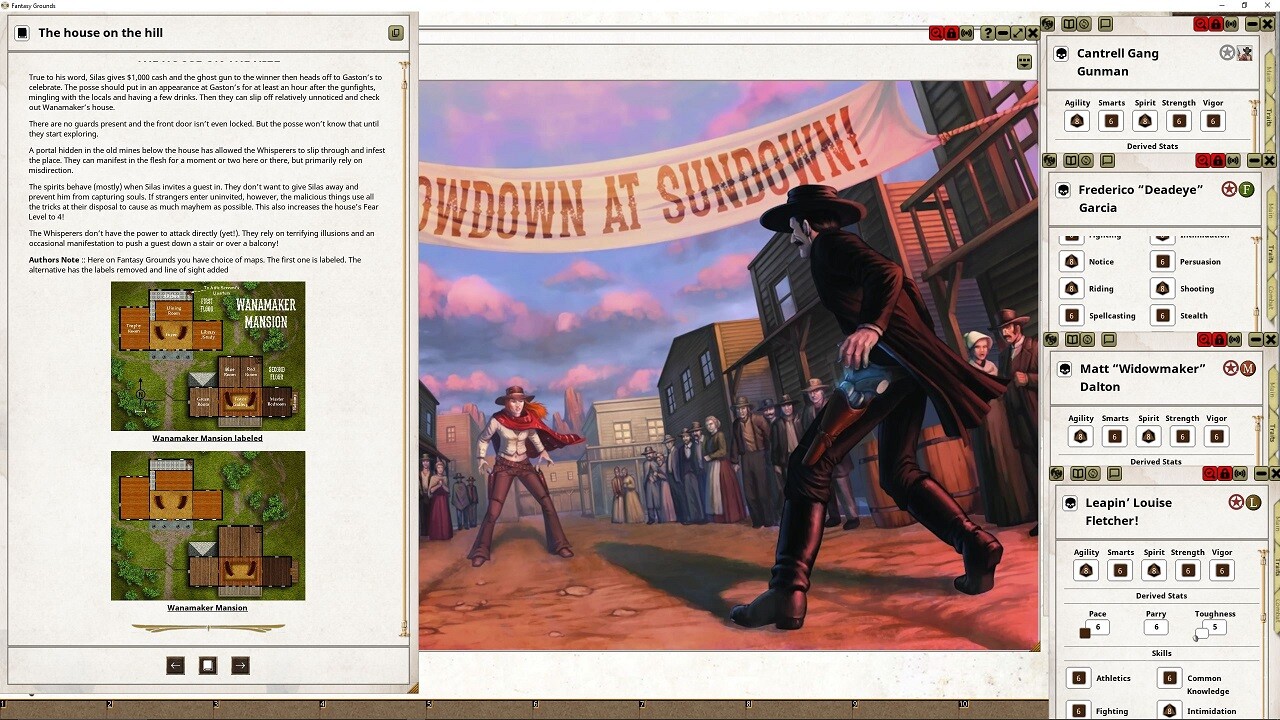The image size is (1280, 720).
Task: Open the notes icon on Leapin' Louise sheet
Action: coord(1114,474)
